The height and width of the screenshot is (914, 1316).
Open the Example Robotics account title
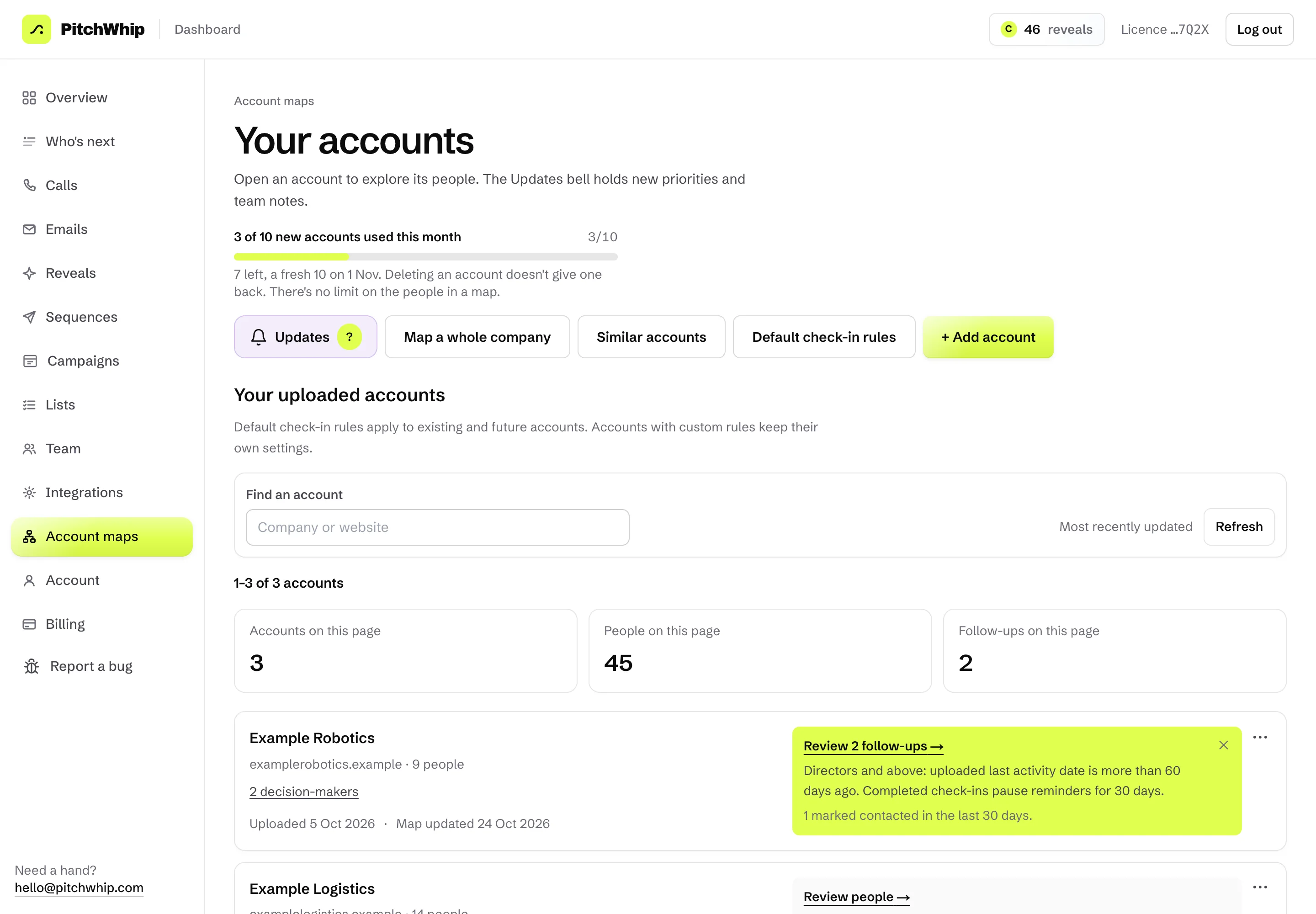coord(312,738)
